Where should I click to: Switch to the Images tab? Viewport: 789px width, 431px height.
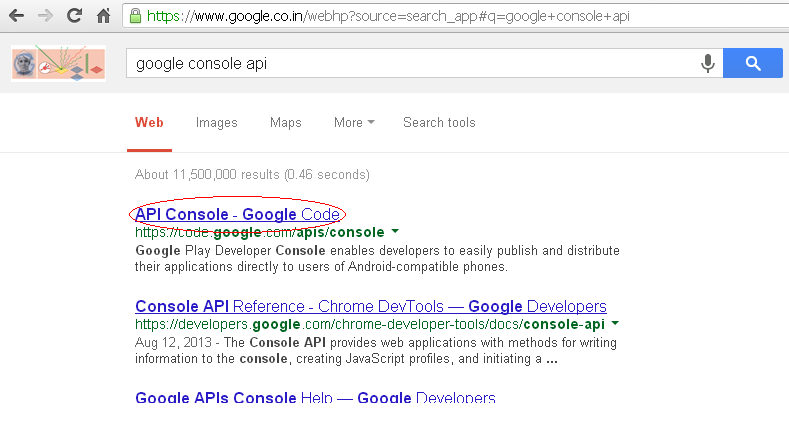tap(216, 123)
